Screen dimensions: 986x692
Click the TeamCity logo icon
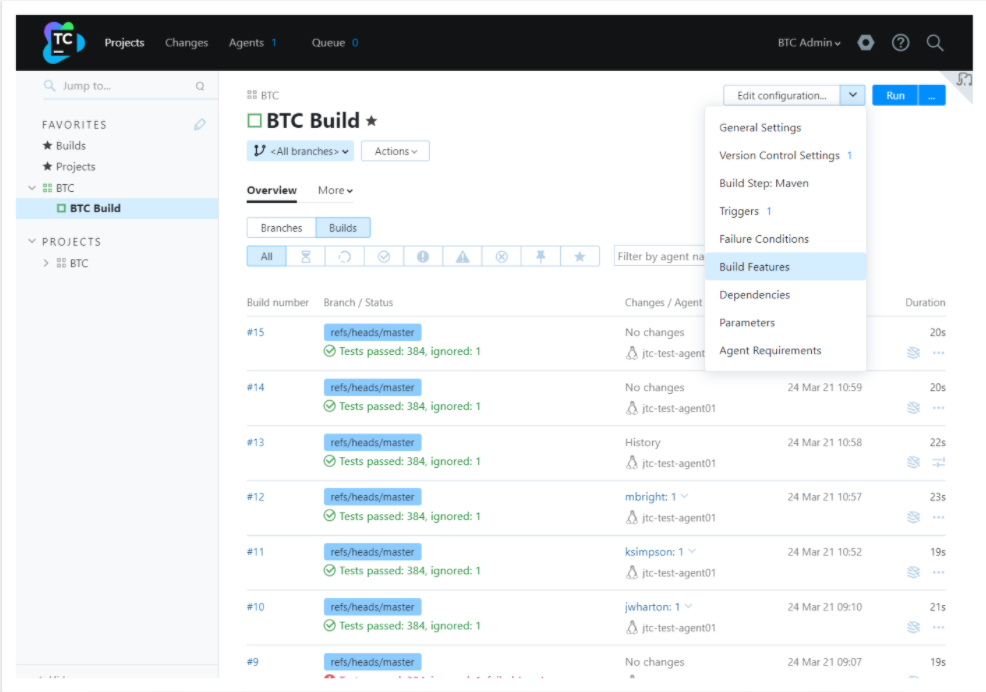click(x=64, y=42)
